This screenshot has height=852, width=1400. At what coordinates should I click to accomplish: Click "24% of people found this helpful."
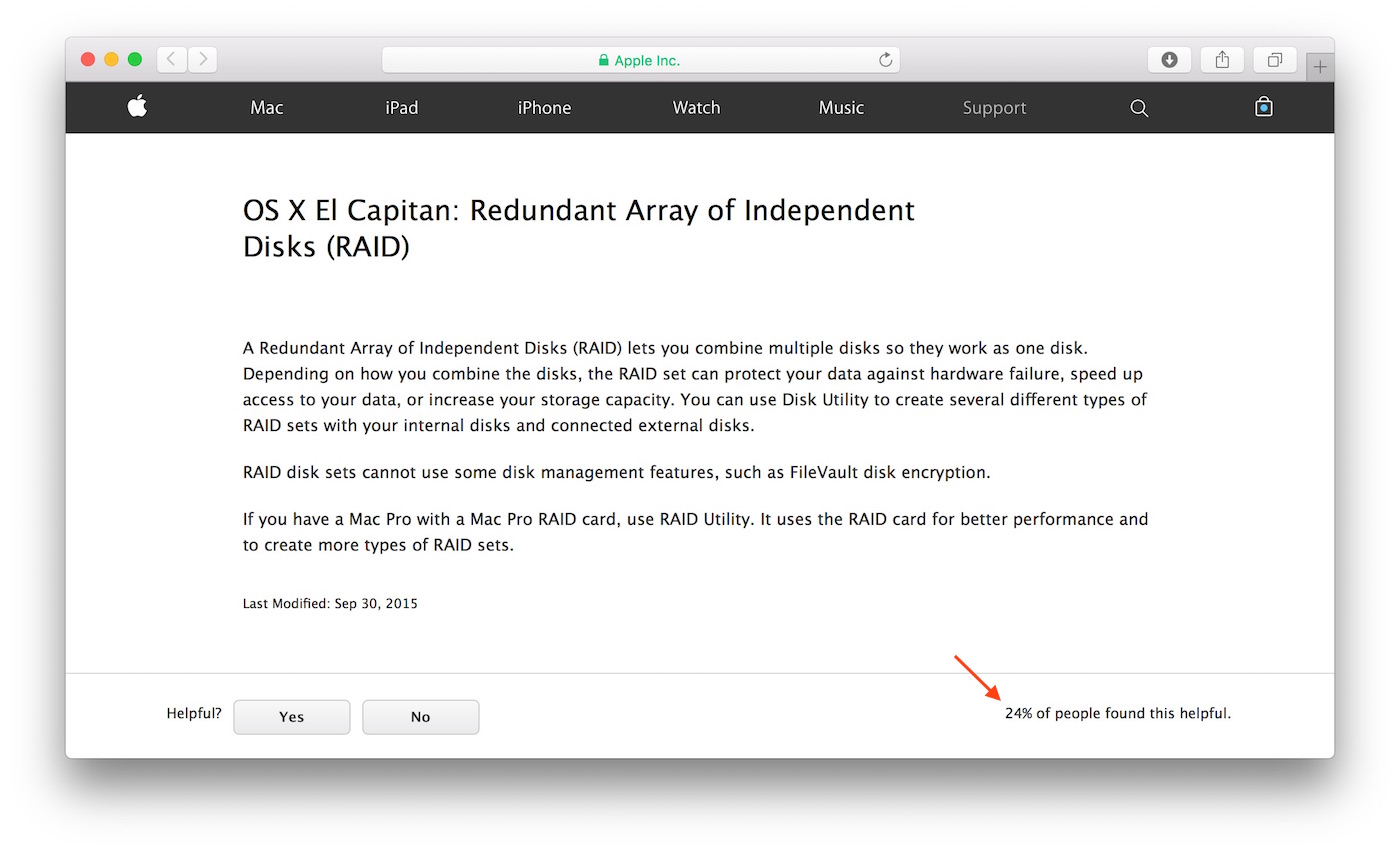(x=1118, y=714)
